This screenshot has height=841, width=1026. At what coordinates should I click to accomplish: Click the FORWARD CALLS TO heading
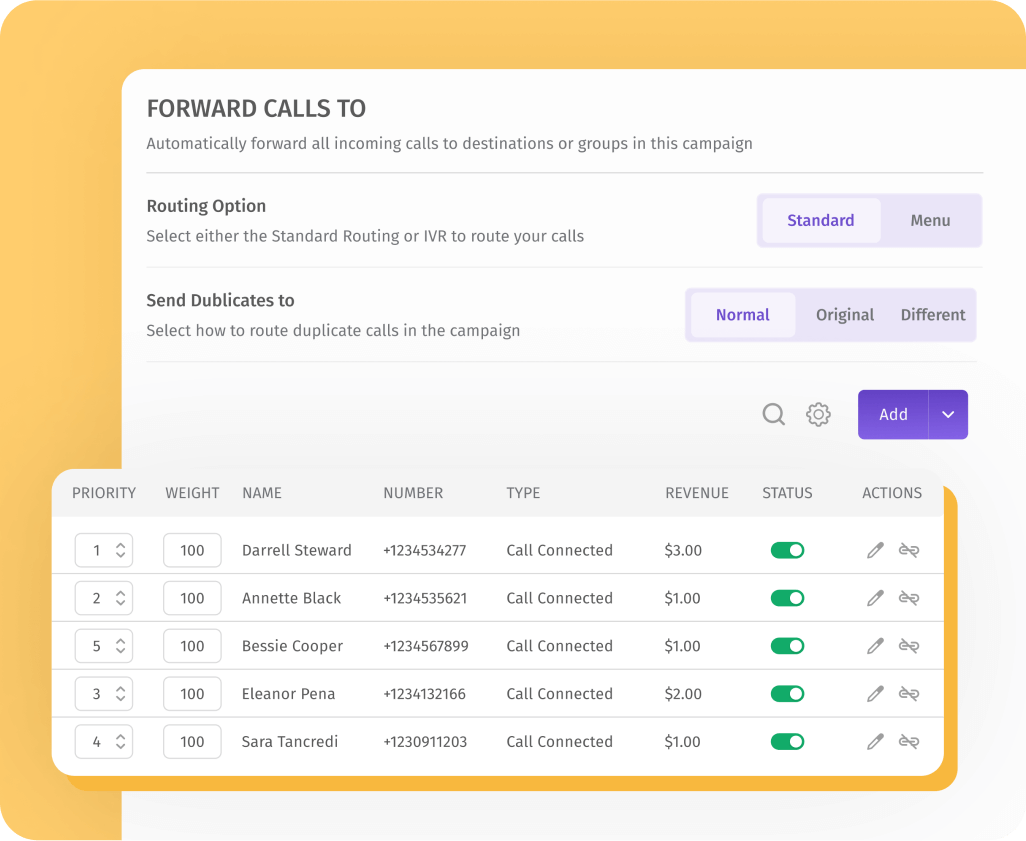pyautogui.click(x=256, y=109)
